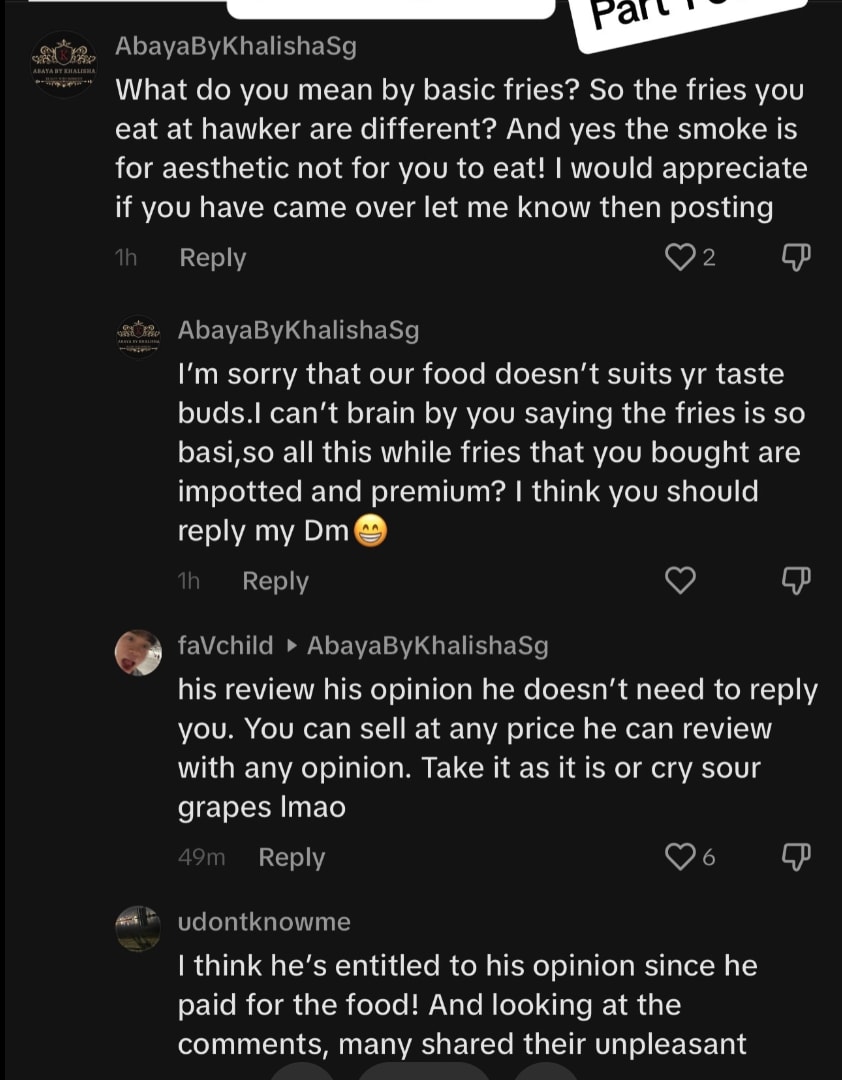Screen dimensions: 842x1080
Task: Tap the "Part" label sticker at top
Action: [x=690, y=20]
